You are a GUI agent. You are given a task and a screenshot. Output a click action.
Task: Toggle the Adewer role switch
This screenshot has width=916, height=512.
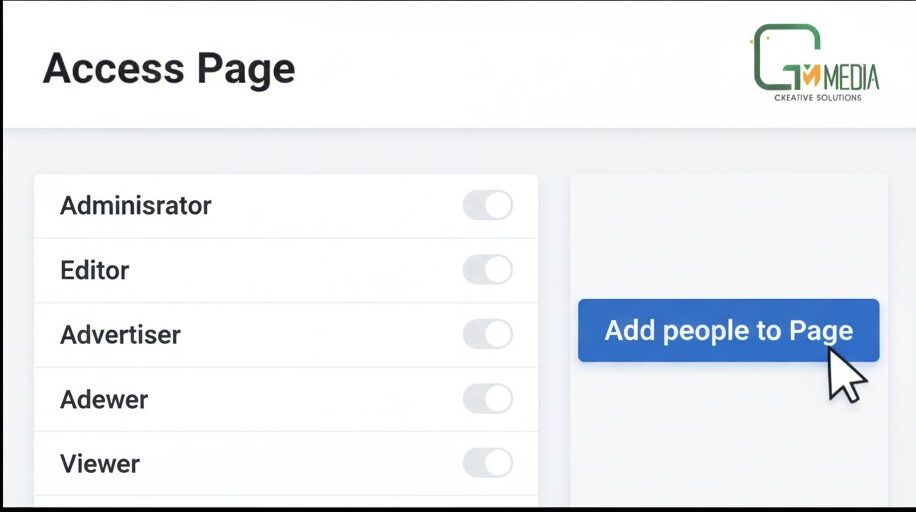487,399
